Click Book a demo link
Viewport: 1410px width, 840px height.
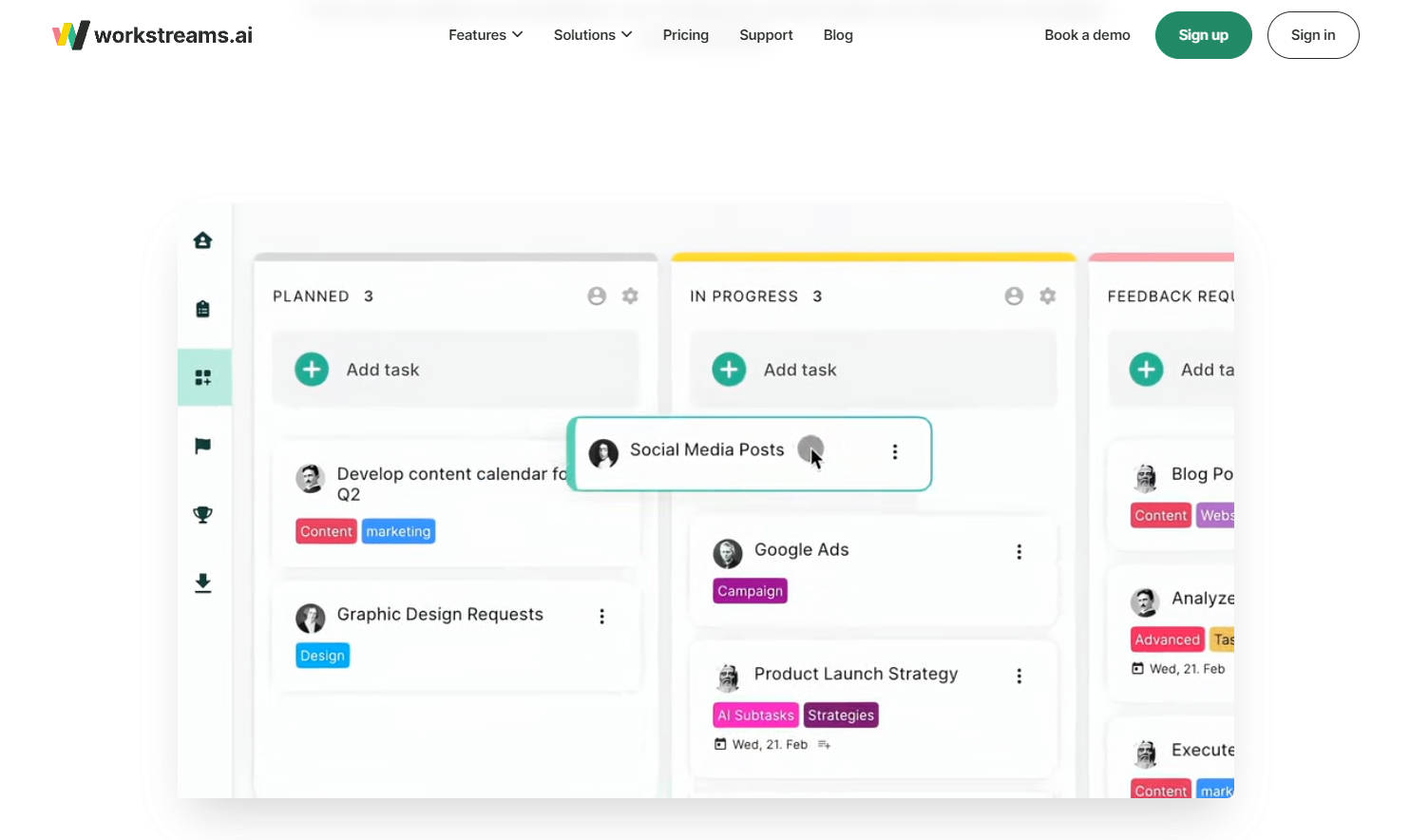(x=1087, y=35)
